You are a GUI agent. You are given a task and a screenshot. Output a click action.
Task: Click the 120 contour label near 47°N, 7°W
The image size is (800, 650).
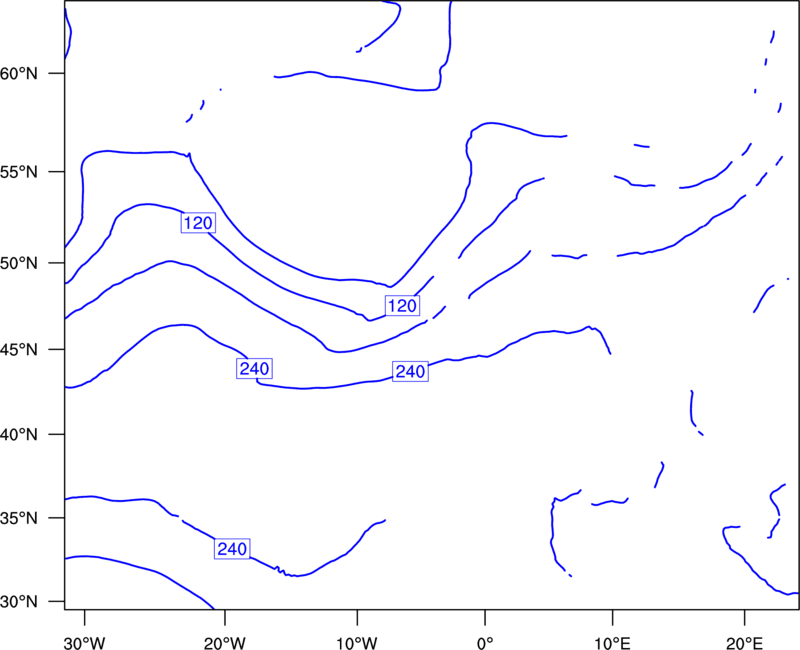[403, 306]
